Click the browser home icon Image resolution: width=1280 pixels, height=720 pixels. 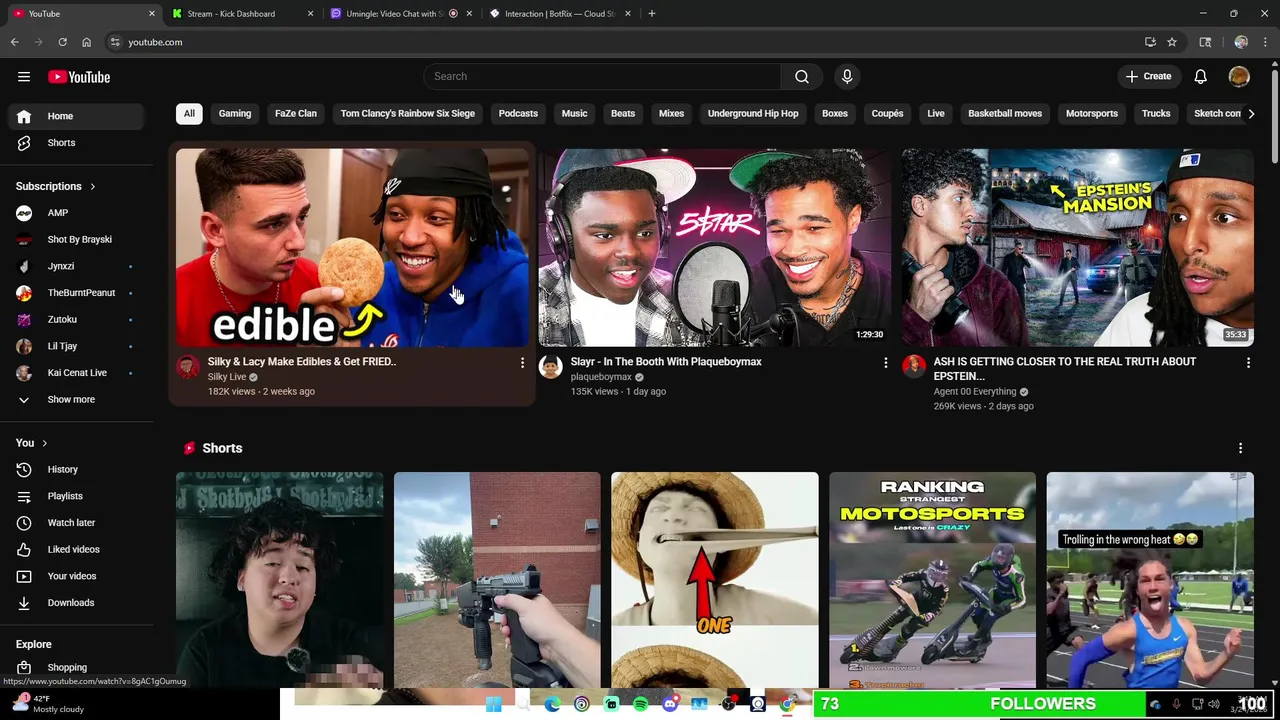pyautogui.click(x=86, y=42)
